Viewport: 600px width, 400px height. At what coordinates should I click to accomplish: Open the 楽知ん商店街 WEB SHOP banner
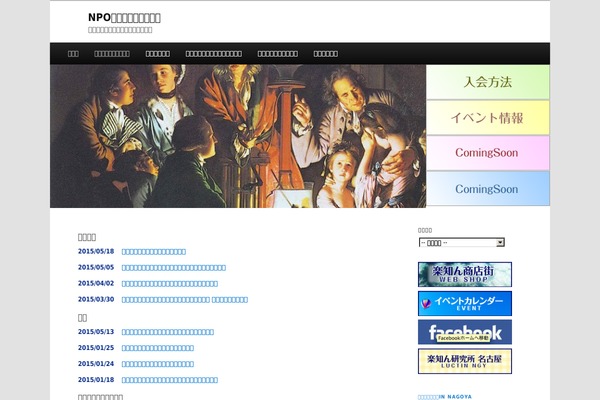pos(465,274)
